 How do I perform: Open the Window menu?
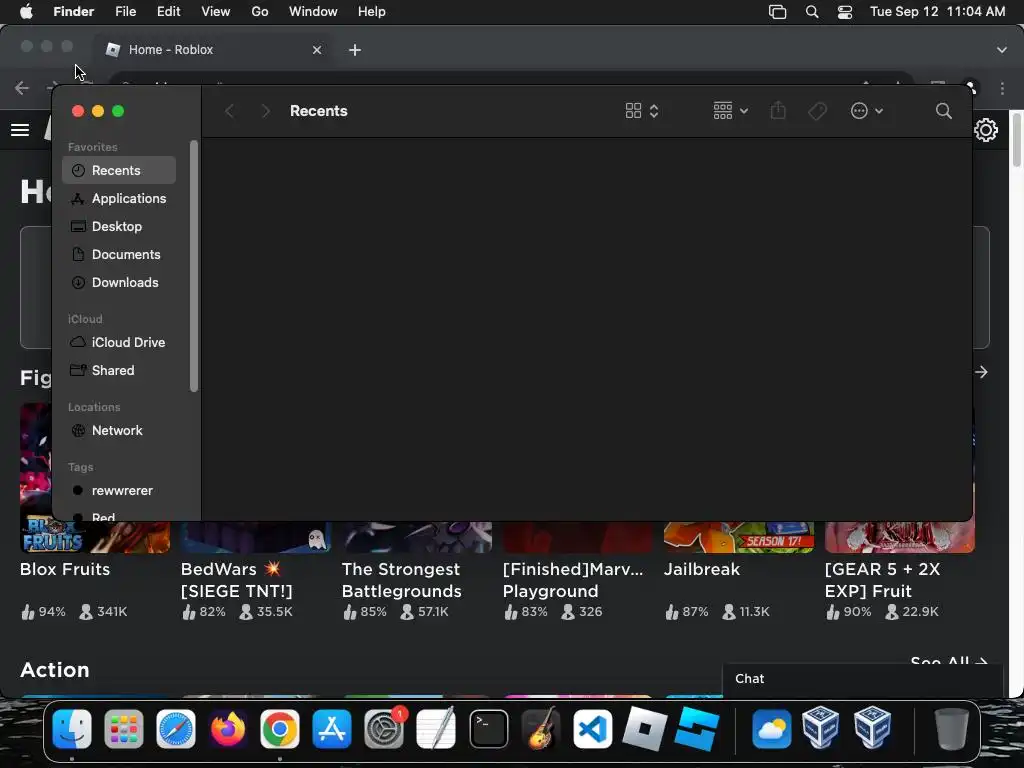[x=313, y=12]
